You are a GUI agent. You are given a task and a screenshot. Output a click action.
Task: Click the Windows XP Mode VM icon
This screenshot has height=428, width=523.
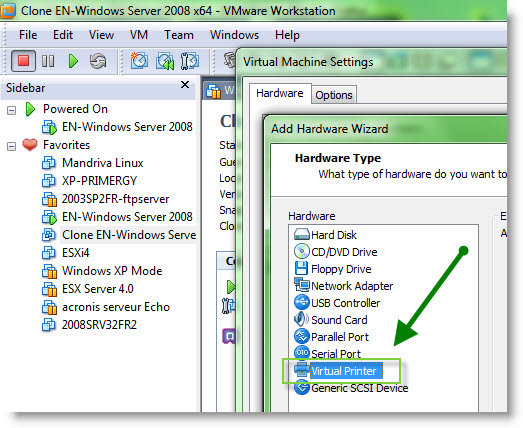click(x=49, y=271)
